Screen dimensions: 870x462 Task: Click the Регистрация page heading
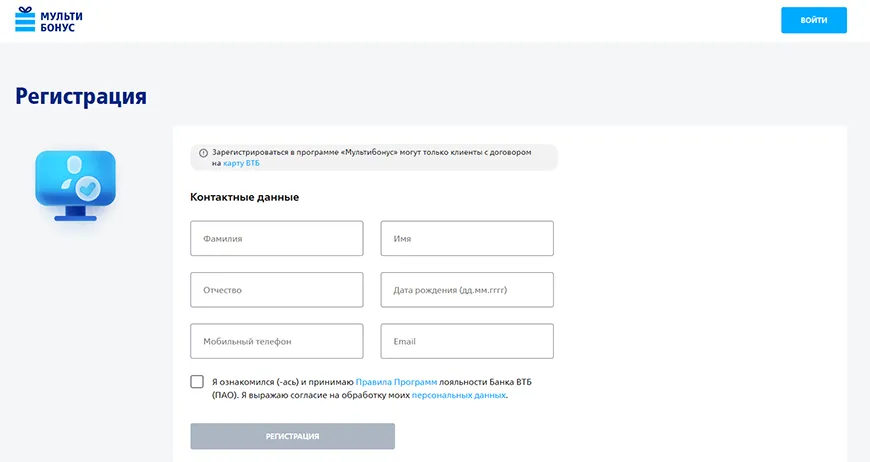pyautogui.click(x=81, y=97)
